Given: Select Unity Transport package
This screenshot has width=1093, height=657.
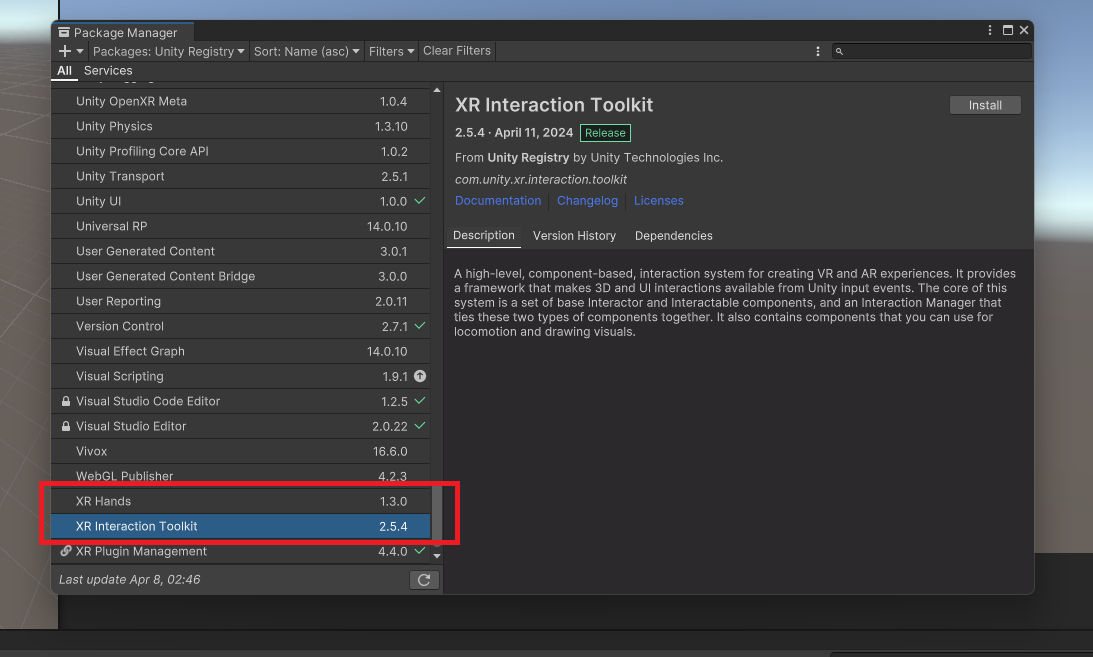Looking at the screenshot, I should coord(240,176).
